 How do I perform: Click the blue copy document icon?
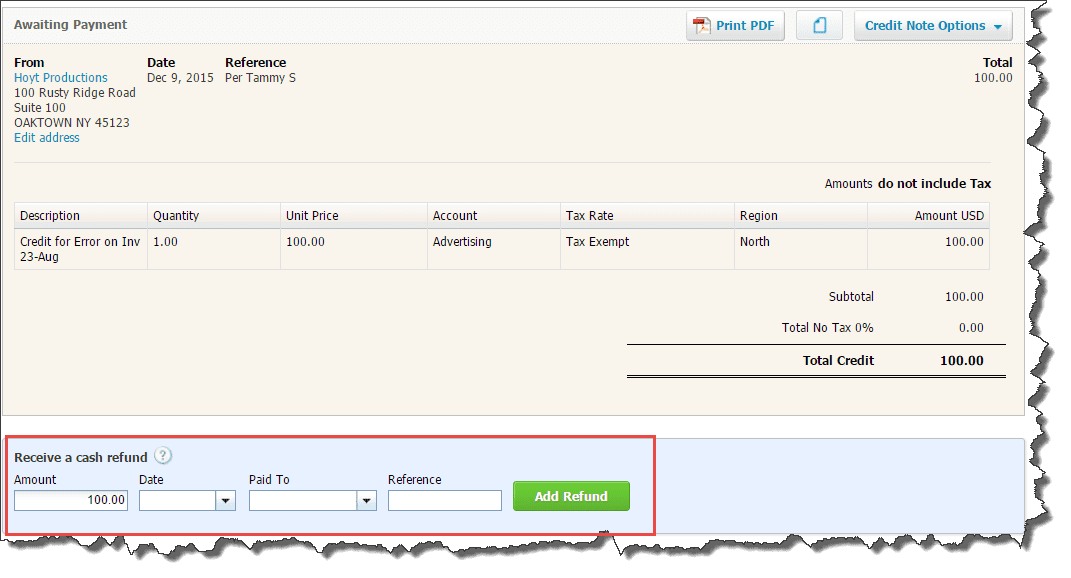coord(819,25)
